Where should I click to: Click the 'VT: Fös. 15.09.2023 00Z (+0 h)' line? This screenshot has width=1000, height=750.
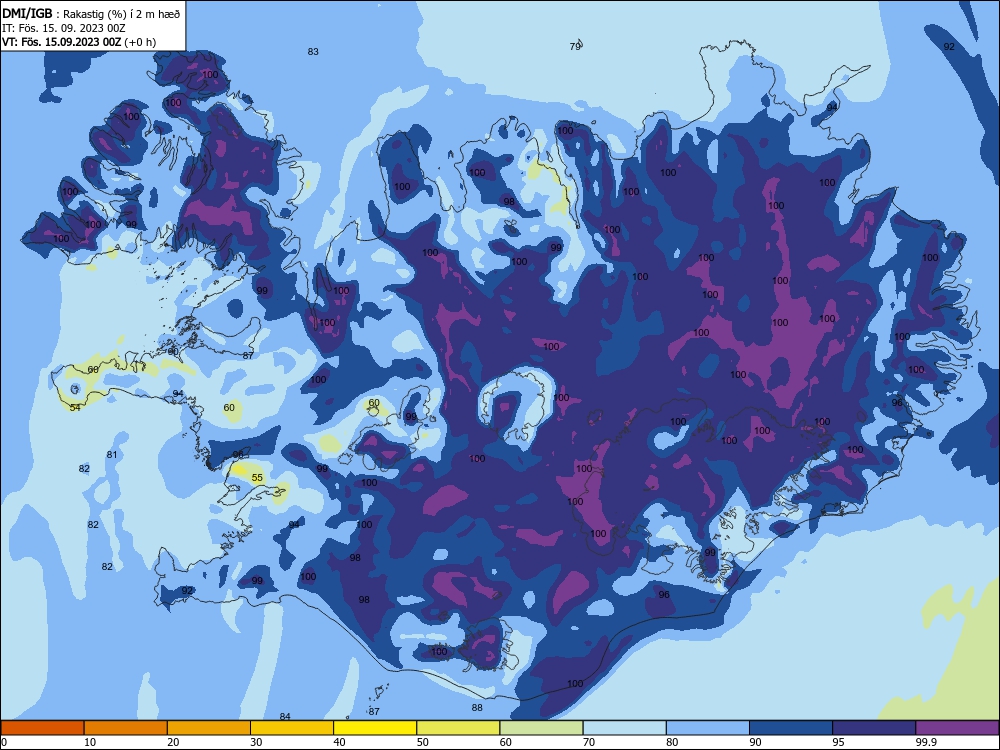(79, 42)
